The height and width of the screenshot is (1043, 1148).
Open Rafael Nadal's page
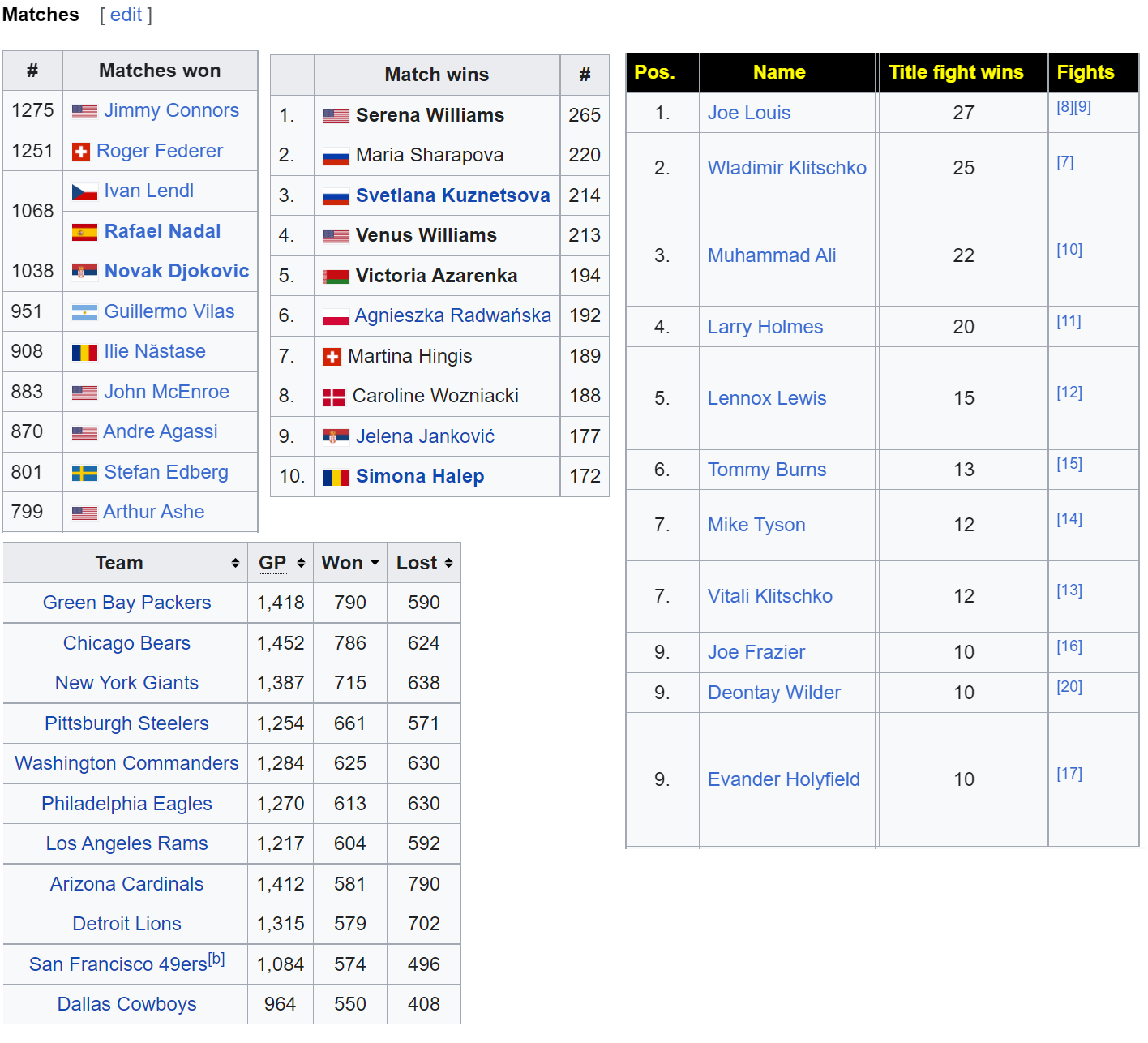(x=162, y=231)
